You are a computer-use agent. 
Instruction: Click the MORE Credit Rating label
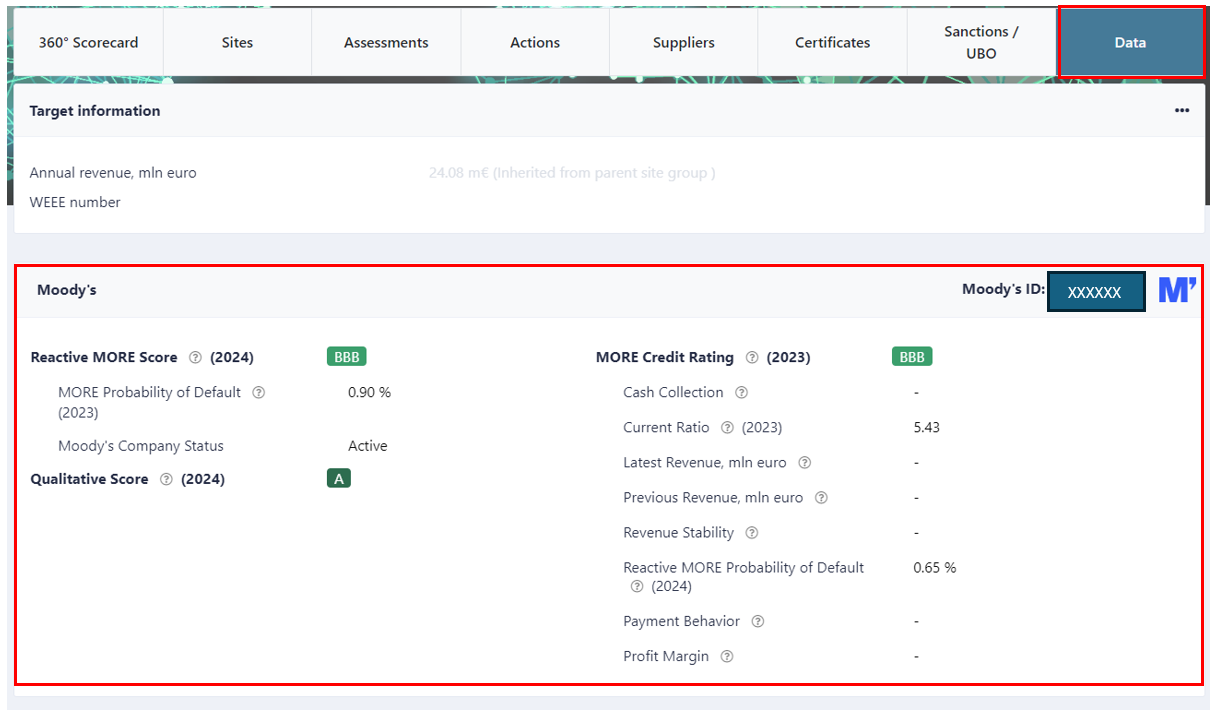[x=665, y=357]
